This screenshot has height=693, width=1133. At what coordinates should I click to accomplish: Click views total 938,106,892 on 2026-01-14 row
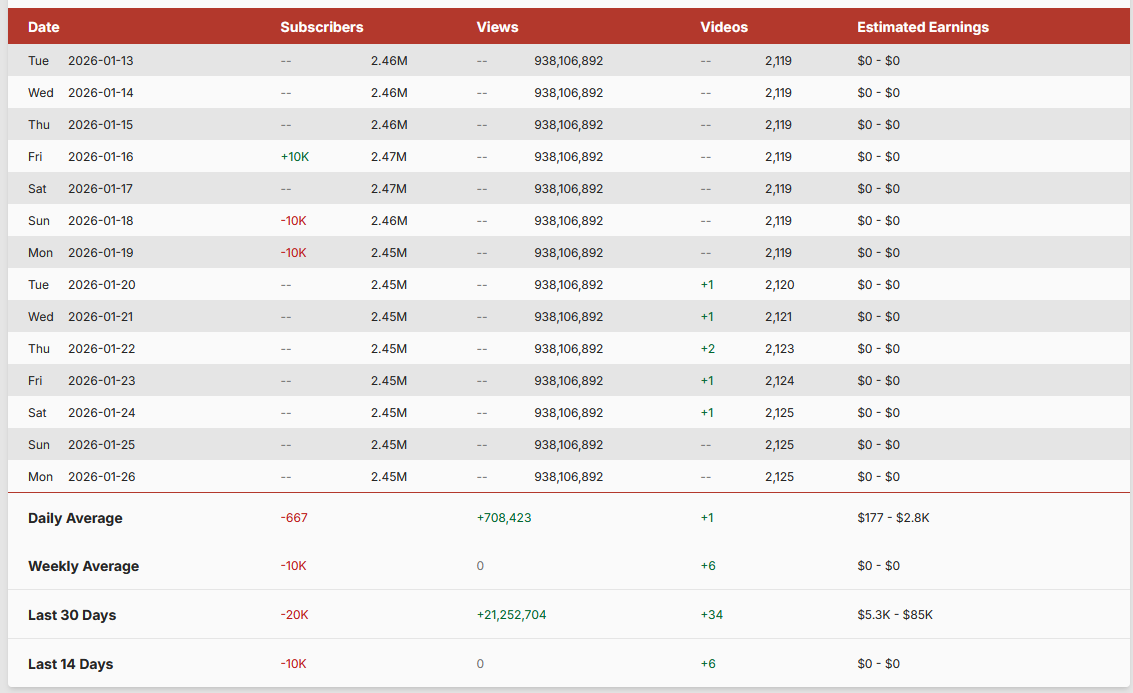[x=568, y=92]
